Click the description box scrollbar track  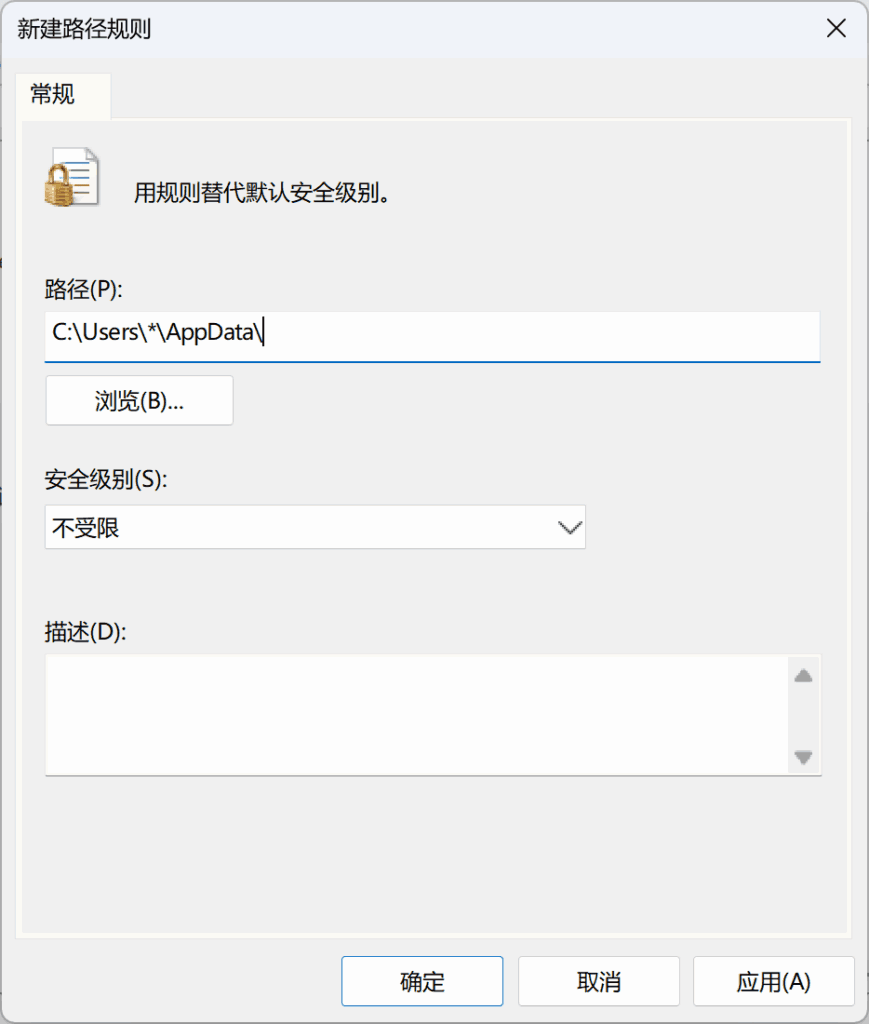(803, 716)
